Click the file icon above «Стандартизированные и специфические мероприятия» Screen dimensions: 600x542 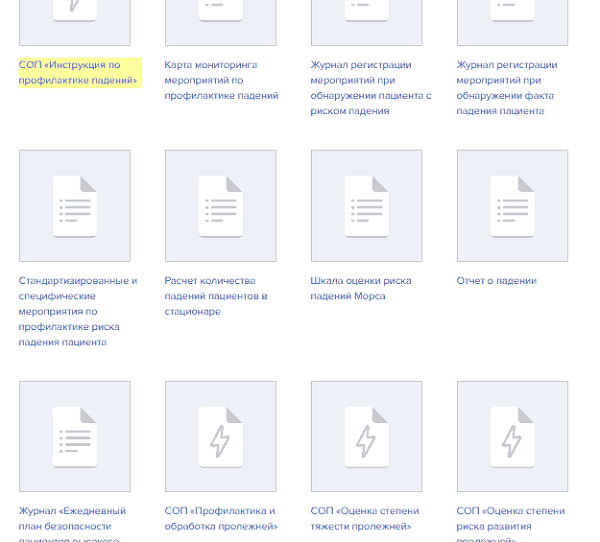pos(74,205)
